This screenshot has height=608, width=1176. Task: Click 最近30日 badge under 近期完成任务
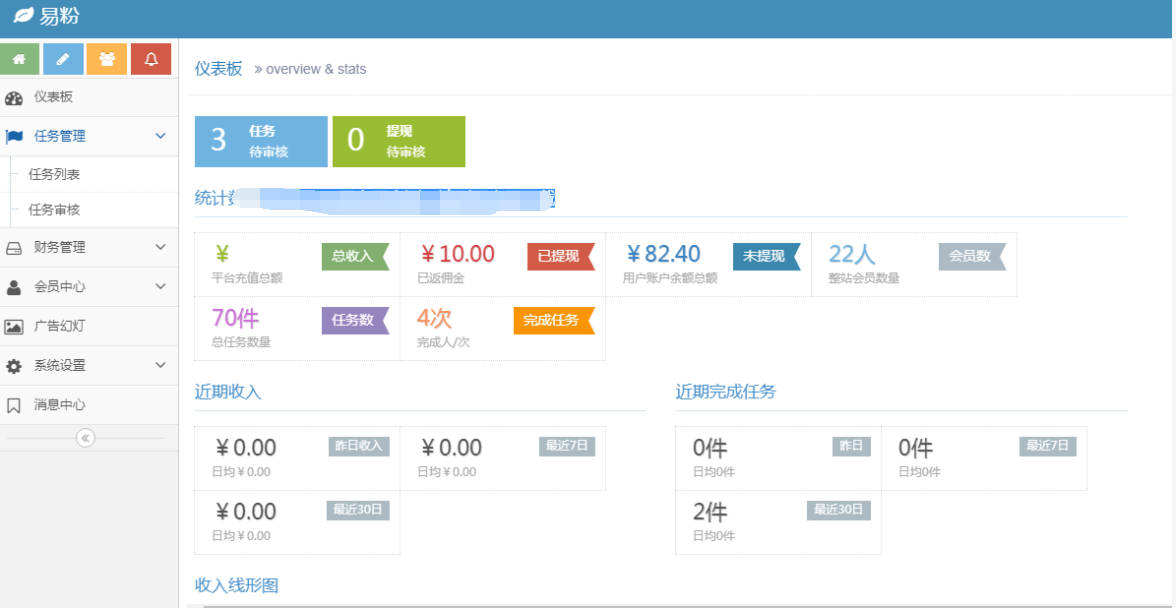coord(838,511)
